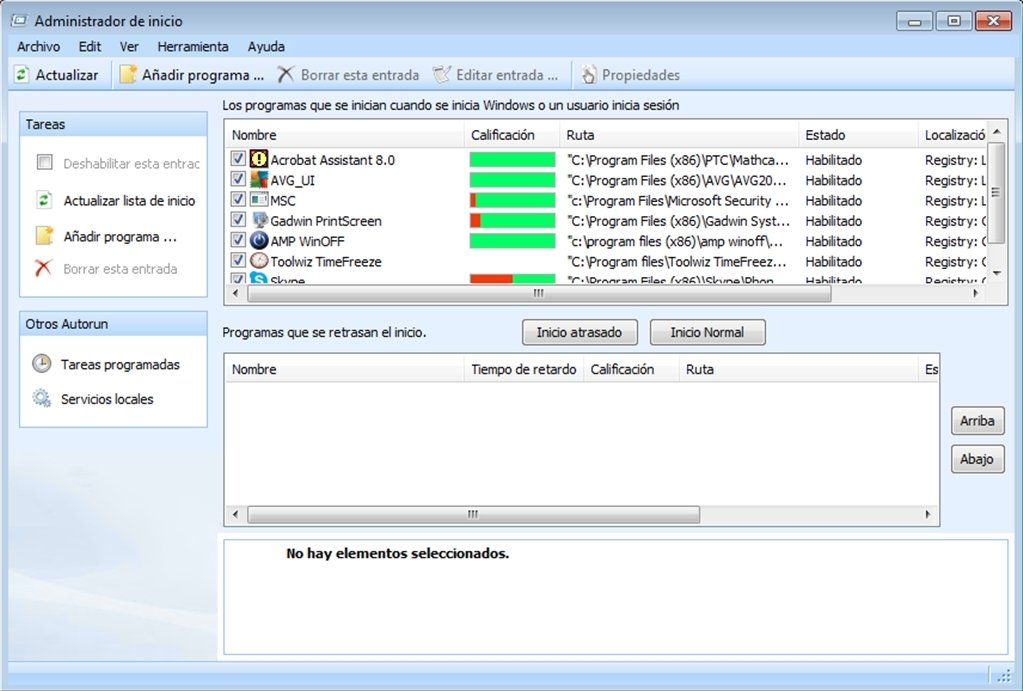Click the delayed list horizontal scrollbar right arrow
The image size is (1023, 691).
tap(928, 514)
